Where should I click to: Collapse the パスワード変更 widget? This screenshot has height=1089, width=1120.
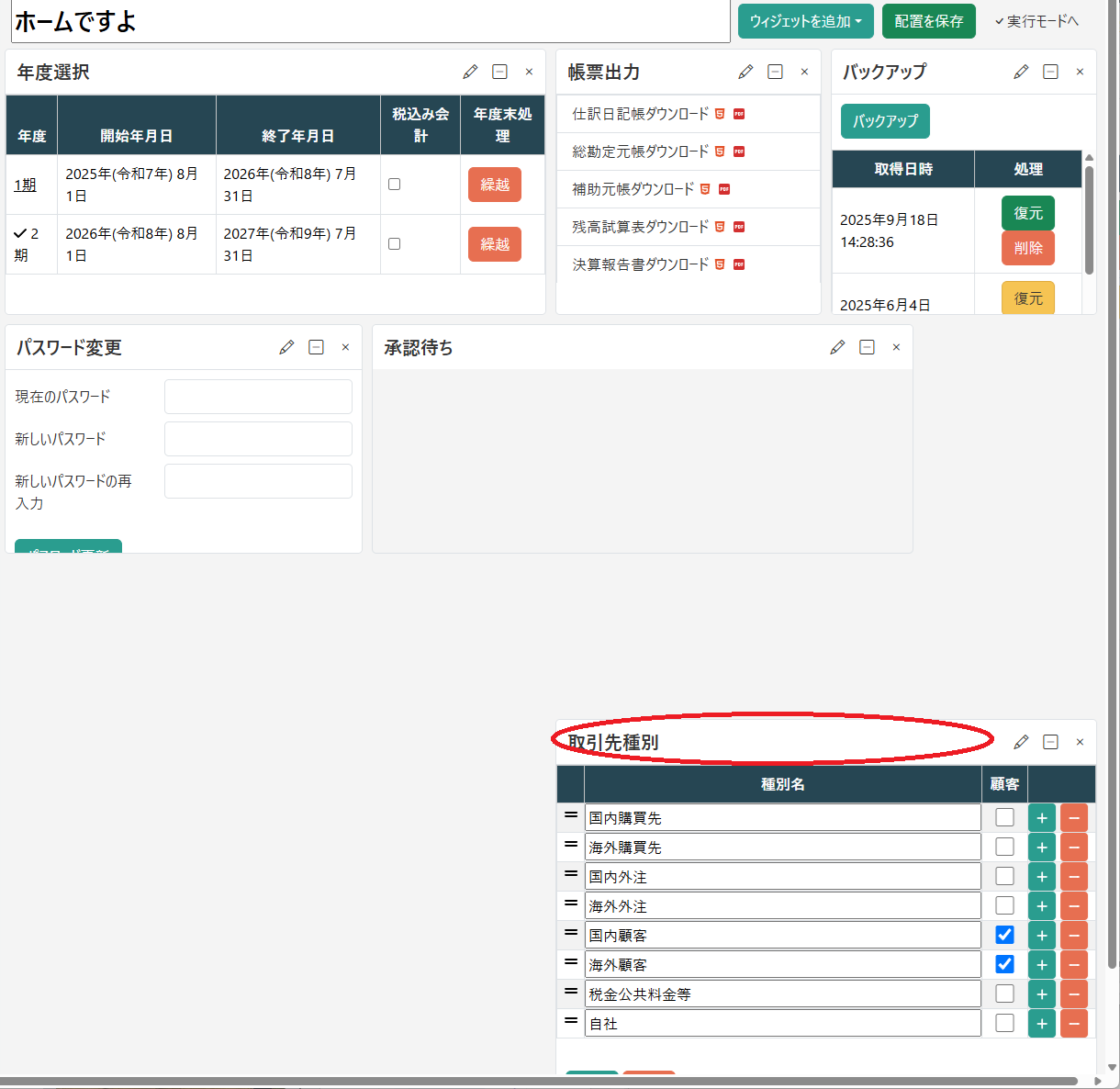pos(316,347)
